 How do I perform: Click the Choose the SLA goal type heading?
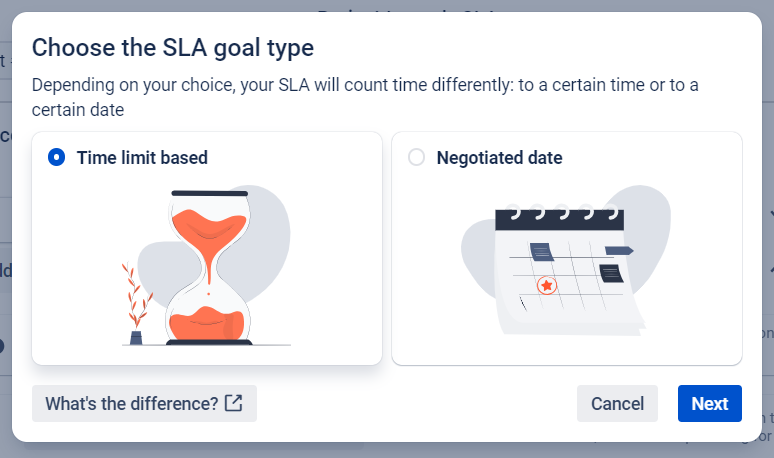point(172,47)
